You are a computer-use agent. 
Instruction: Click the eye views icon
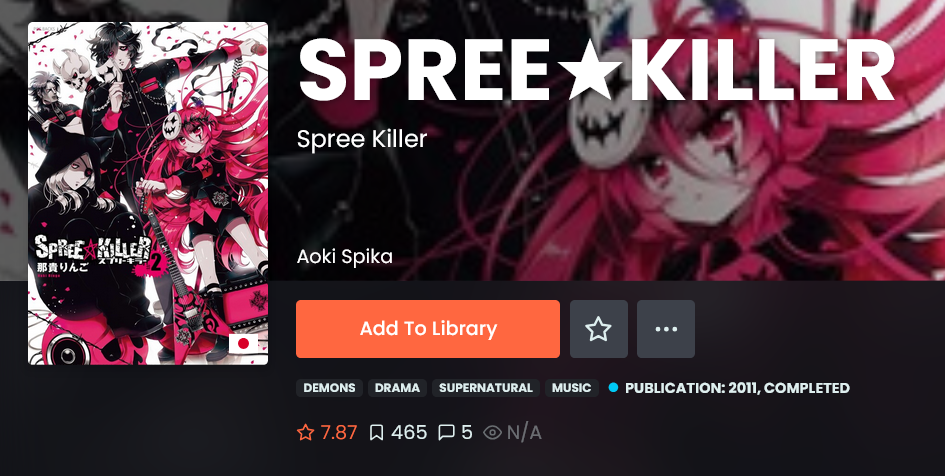[x=492, y=433]
